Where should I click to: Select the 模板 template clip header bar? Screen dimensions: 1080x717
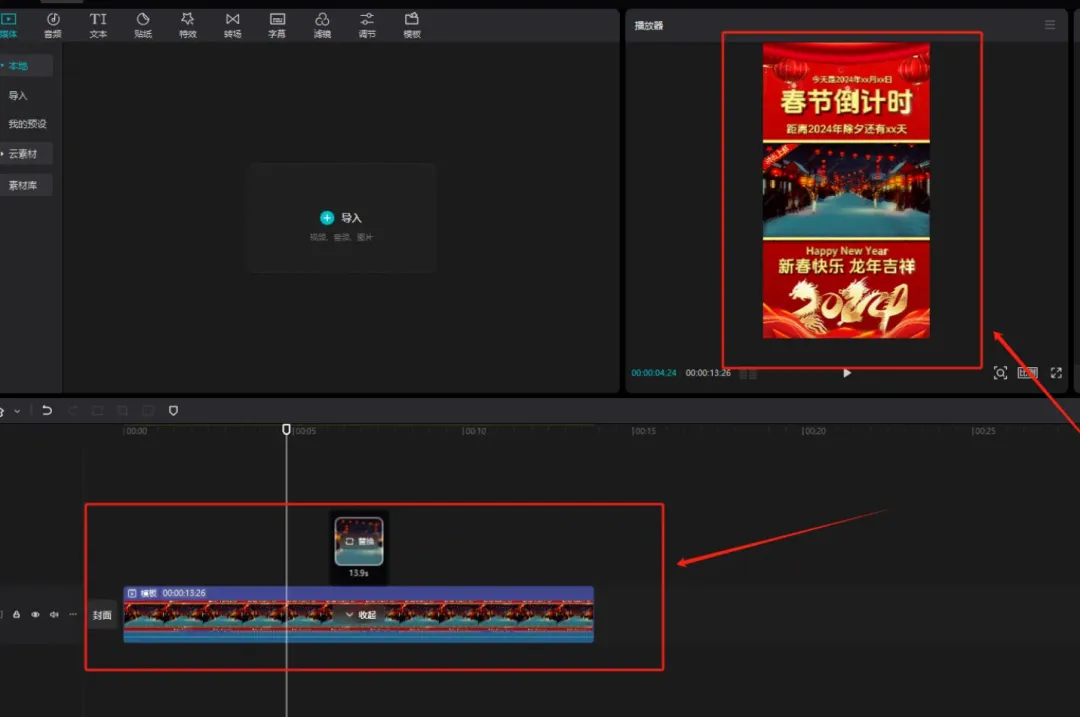click(x=358, y=593)
